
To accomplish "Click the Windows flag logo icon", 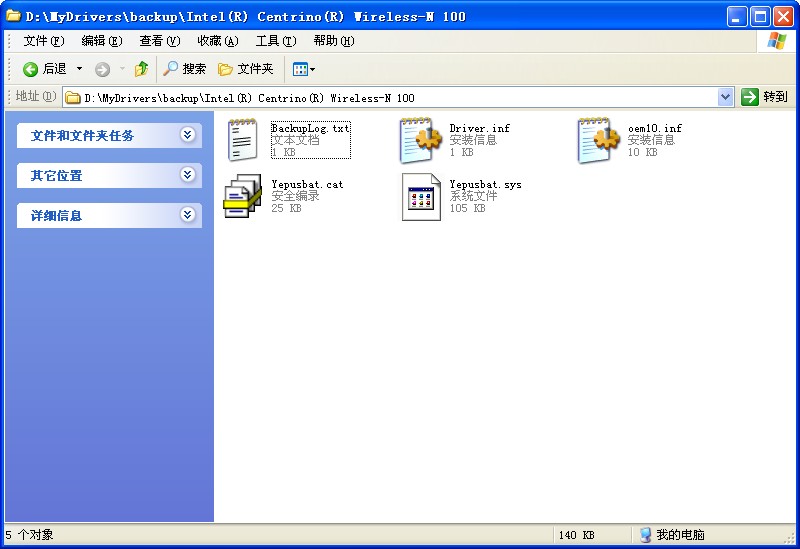I will click(x=777, y=41).
